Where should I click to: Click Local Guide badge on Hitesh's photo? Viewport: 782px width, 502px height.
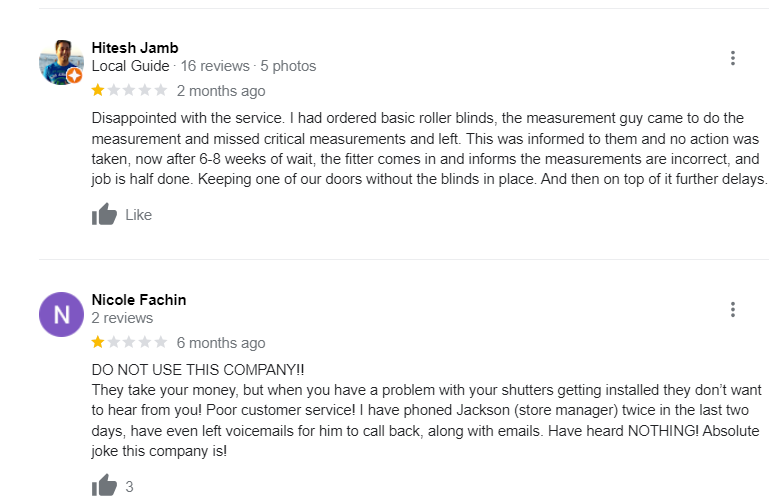(x=74, y=77)
